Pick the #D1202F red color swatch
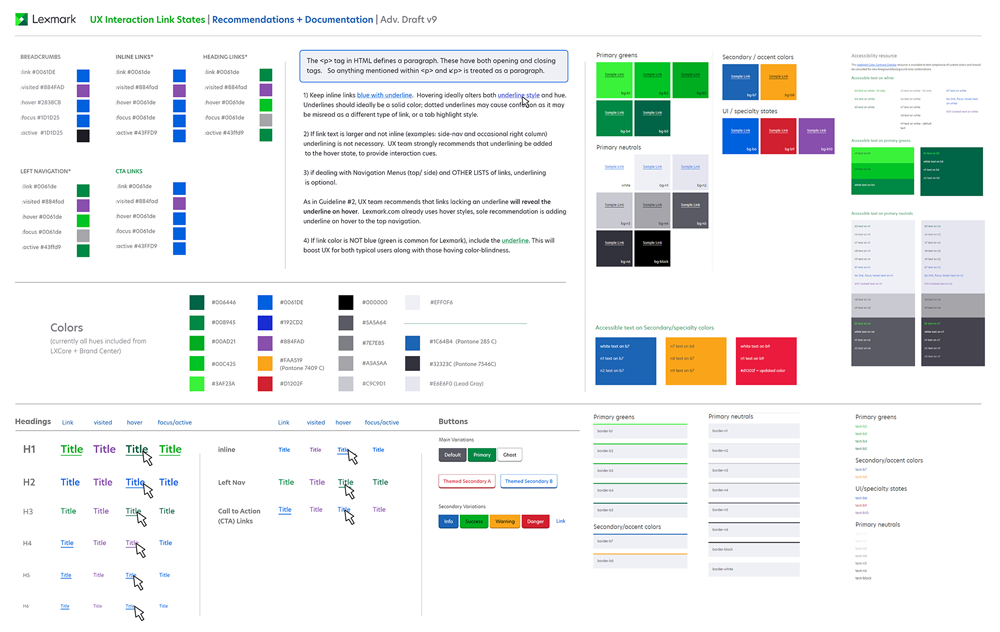The image size is (1000, 632). 265,383
